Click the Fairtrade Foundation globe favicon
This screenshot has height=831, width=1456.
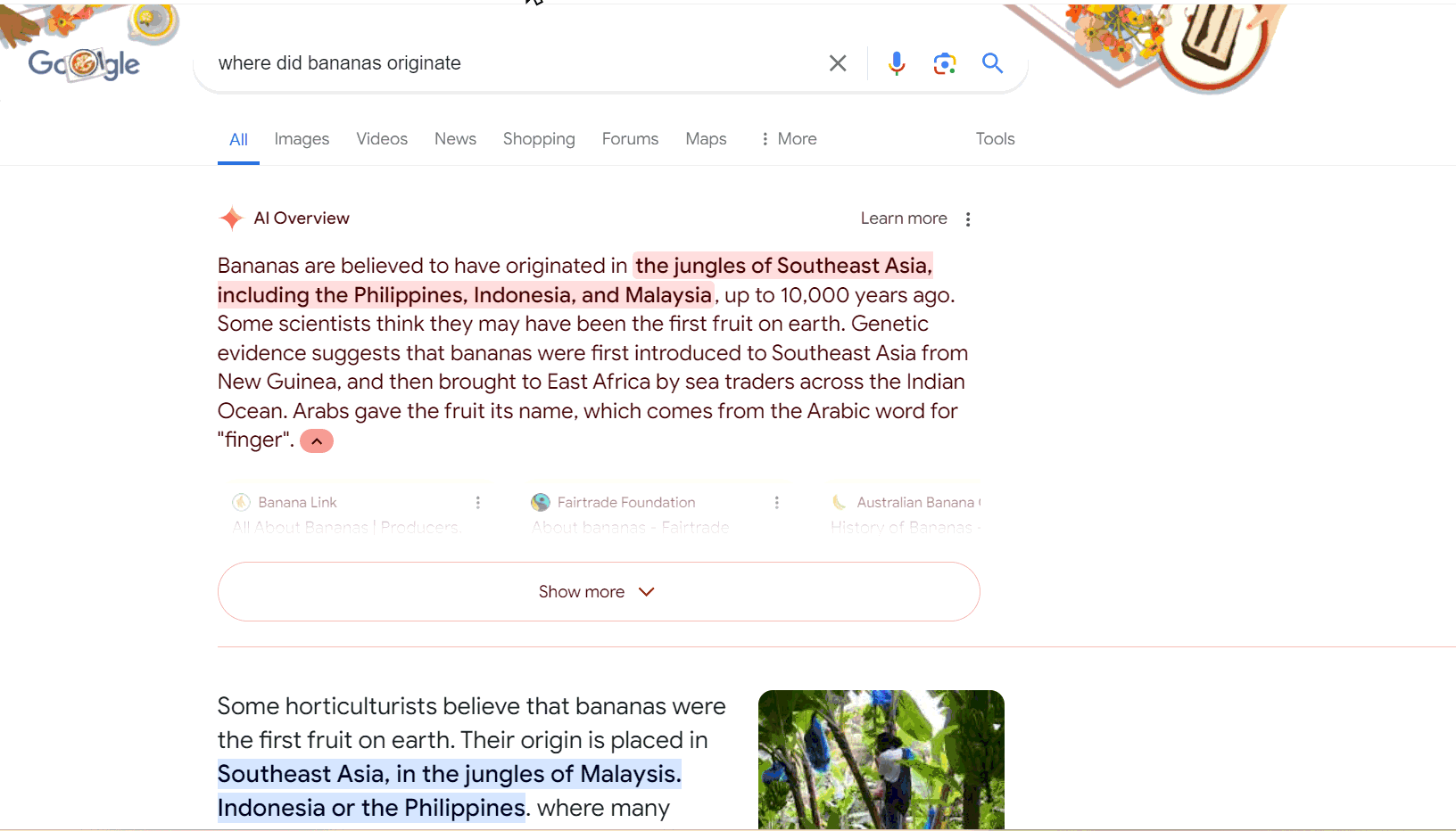(541, 503)
